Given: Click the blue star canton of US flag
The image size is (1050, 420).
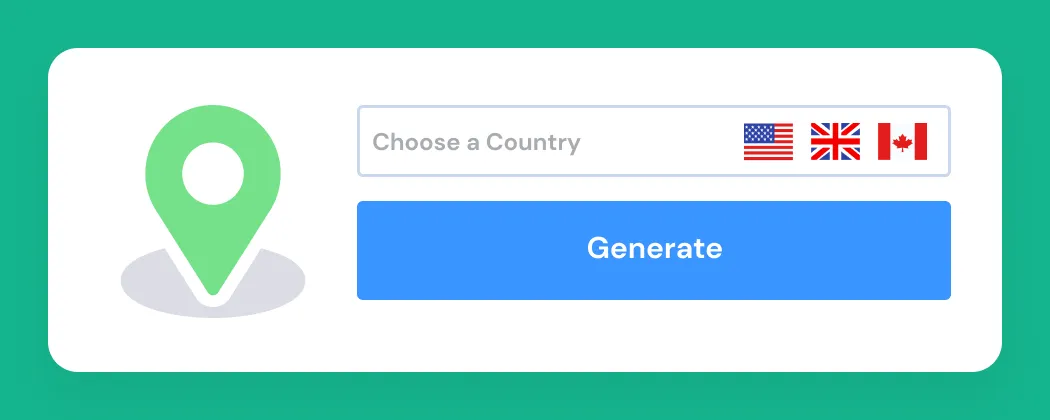Looking at the screenshot, I should tap(754, 133).
